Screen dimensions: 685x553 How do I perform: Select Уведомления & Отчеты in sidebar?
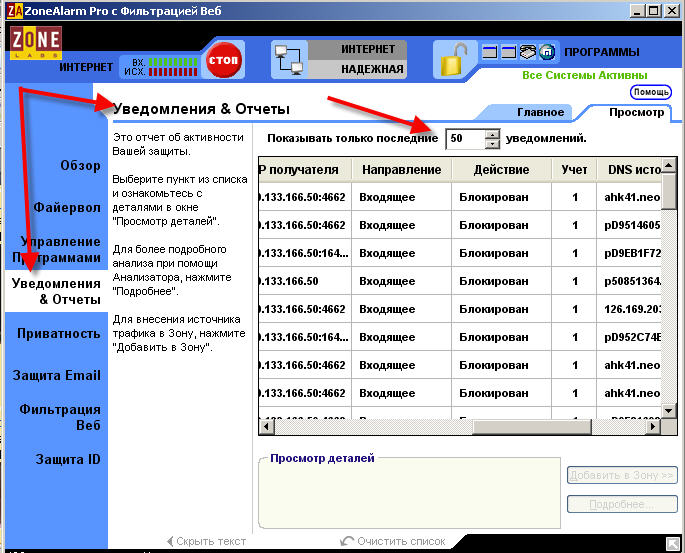(x=56, y=291)
